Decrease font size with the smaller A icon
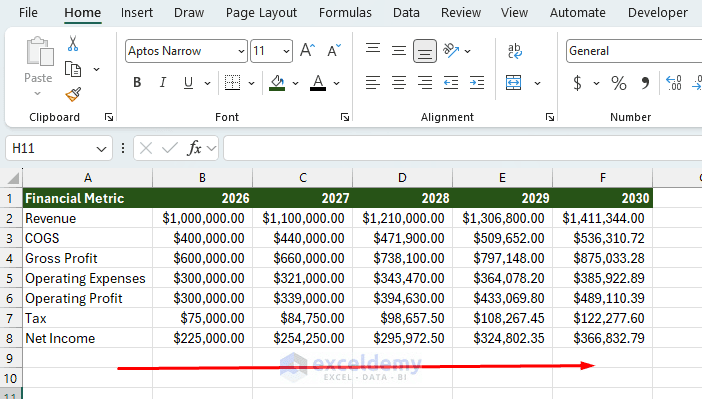This screenshot has width=702, height=399. (x=334, y=51)
